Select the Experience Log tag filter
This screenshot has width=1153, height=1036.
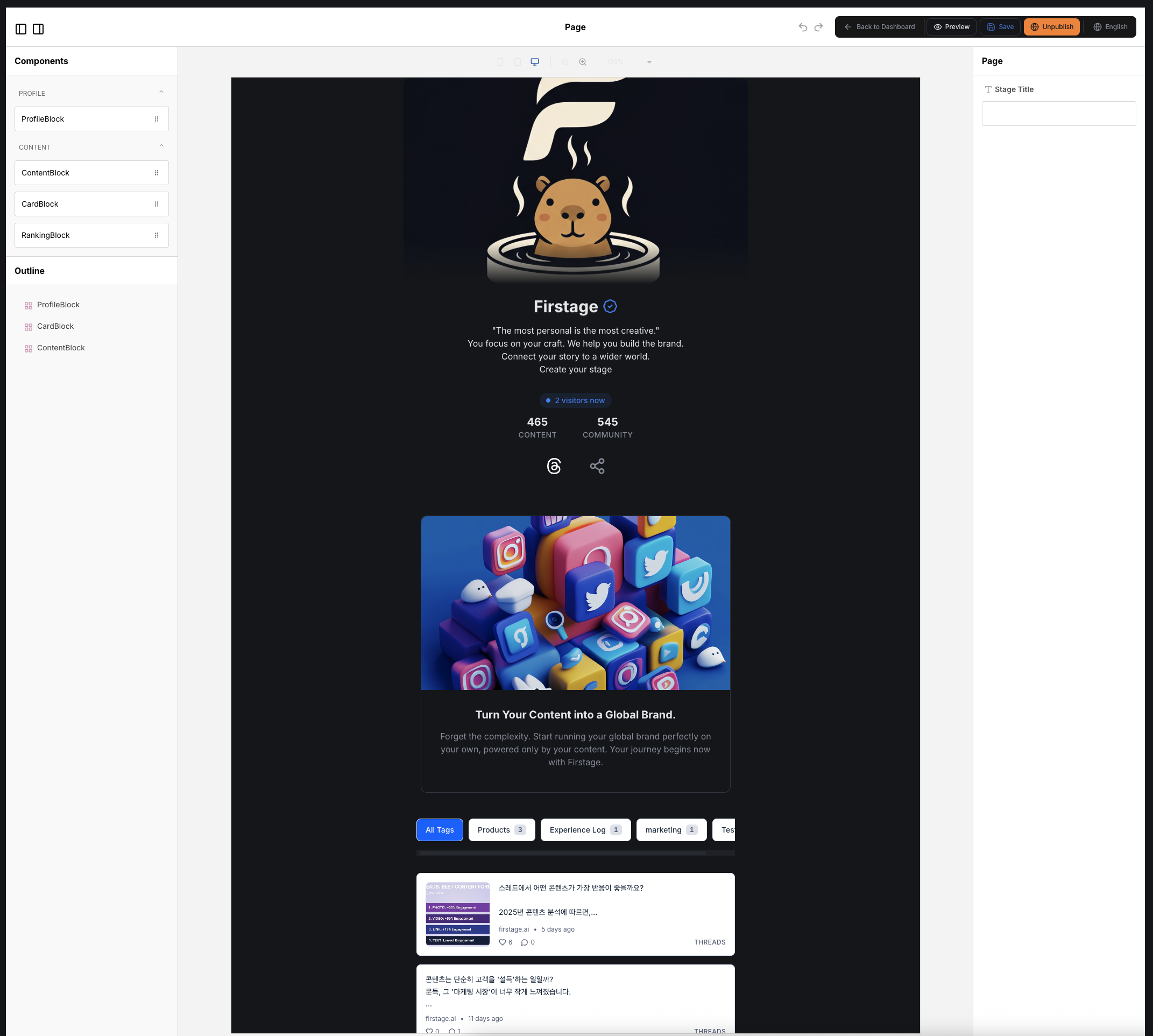585,830
